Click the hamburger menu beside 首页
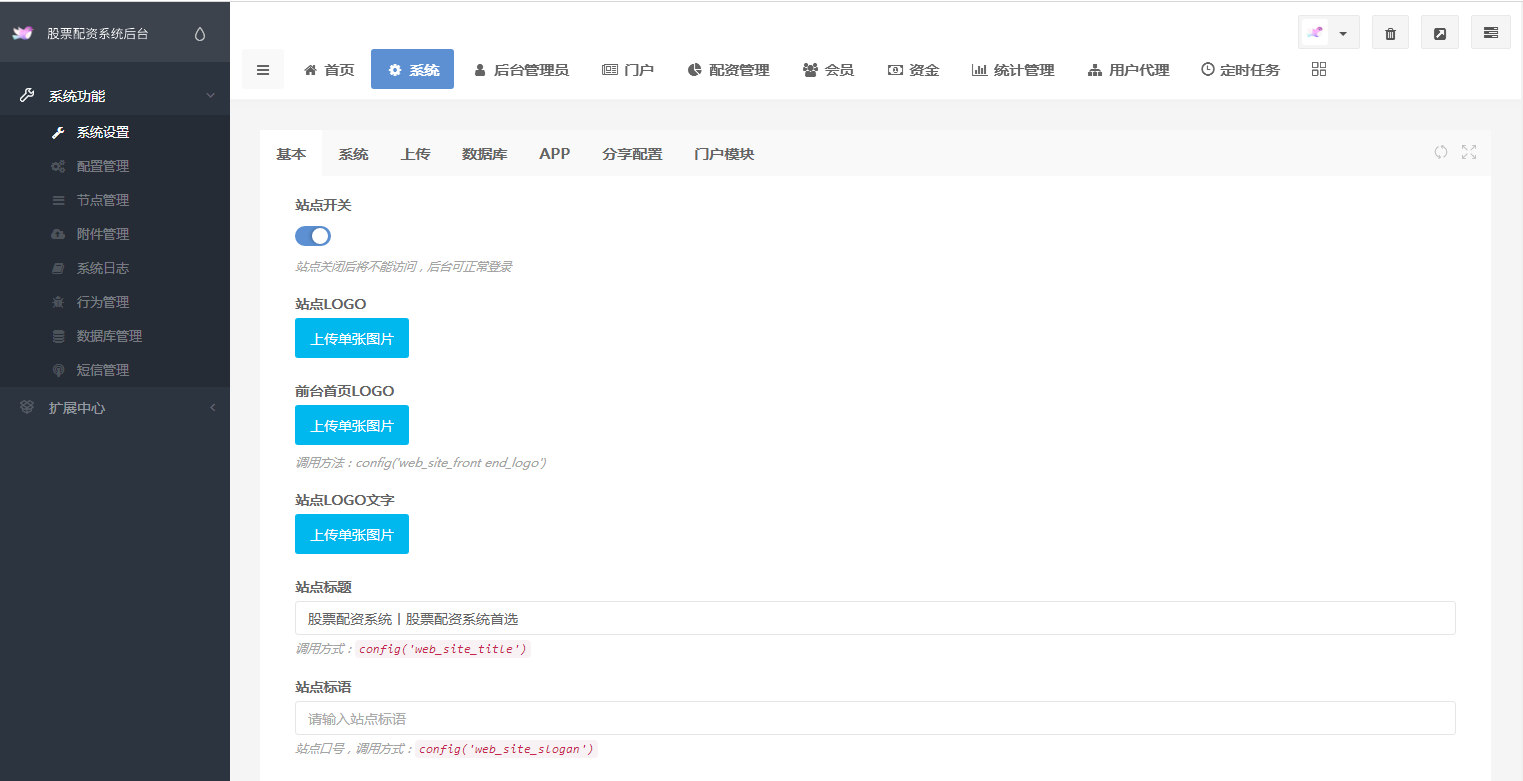Screen dimensions: 1523x781 [x=263, y=69]
